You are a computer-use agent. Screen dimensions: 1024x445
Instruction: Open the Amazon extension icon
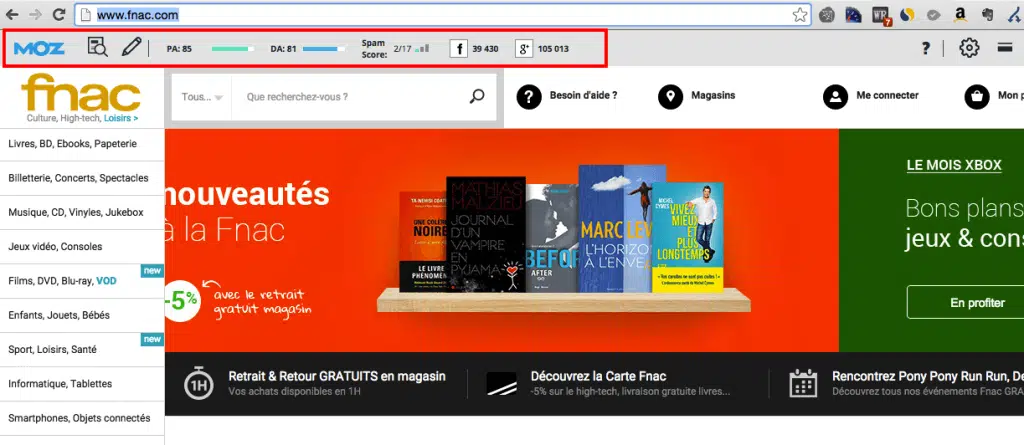960,14
